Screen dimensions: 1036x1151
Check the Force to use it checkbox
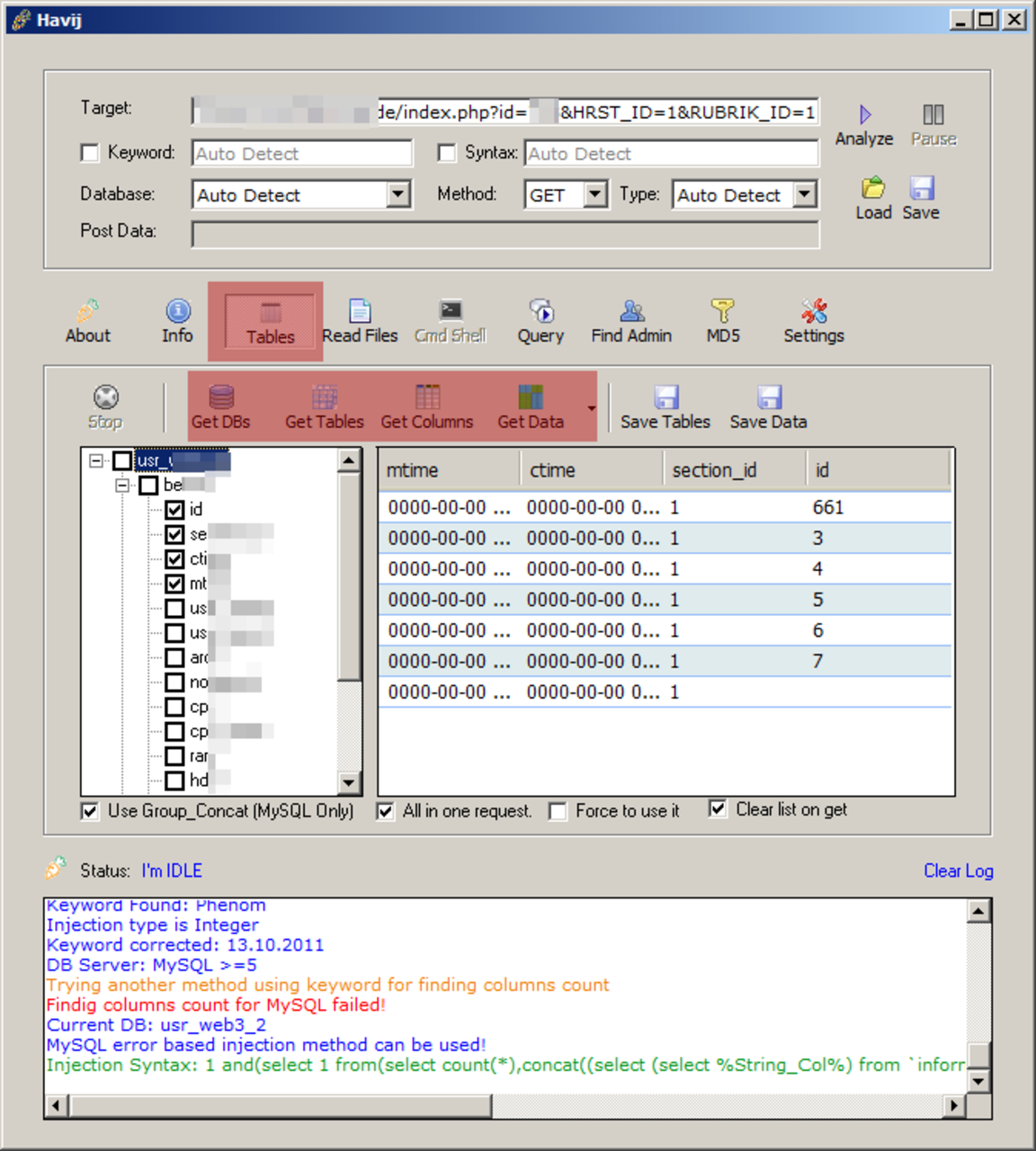[x=558, y=811]
